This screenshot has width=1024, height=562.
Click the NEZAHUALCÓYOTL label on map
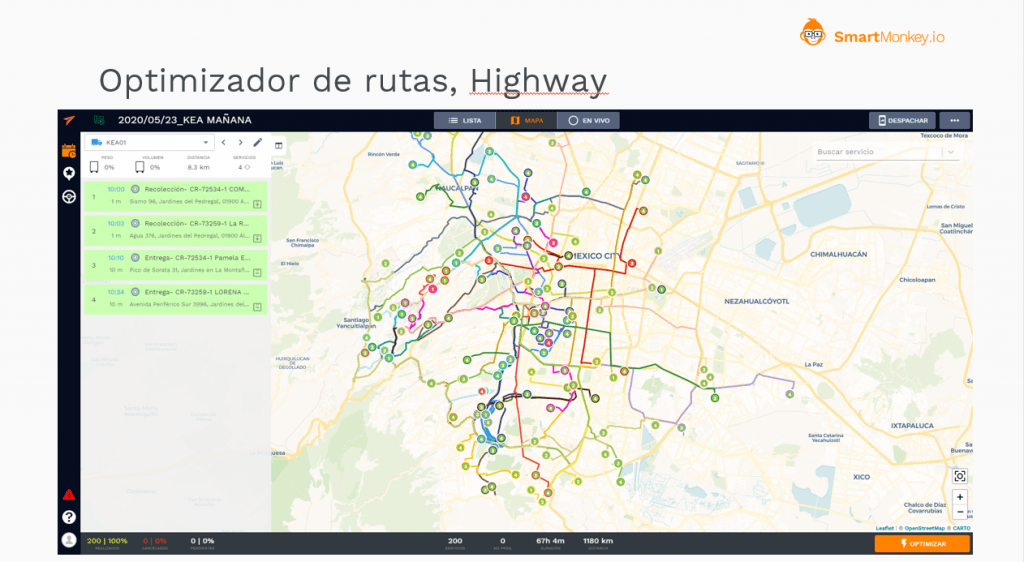(757, 302)
